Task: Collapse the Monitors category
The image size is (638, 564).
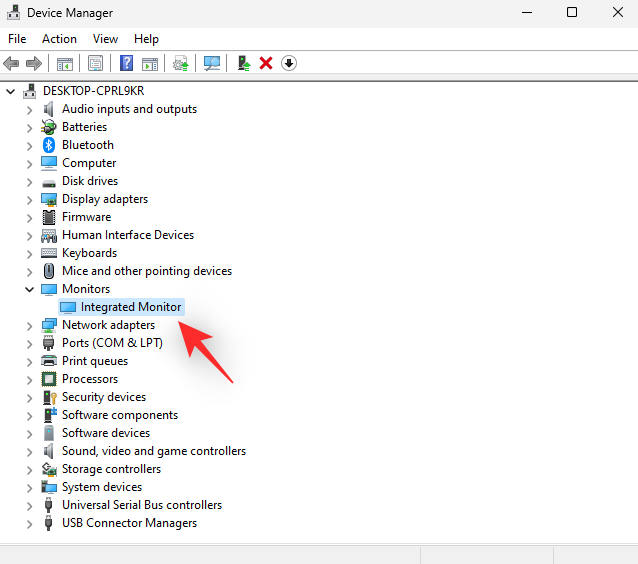Action: [29, 289]
